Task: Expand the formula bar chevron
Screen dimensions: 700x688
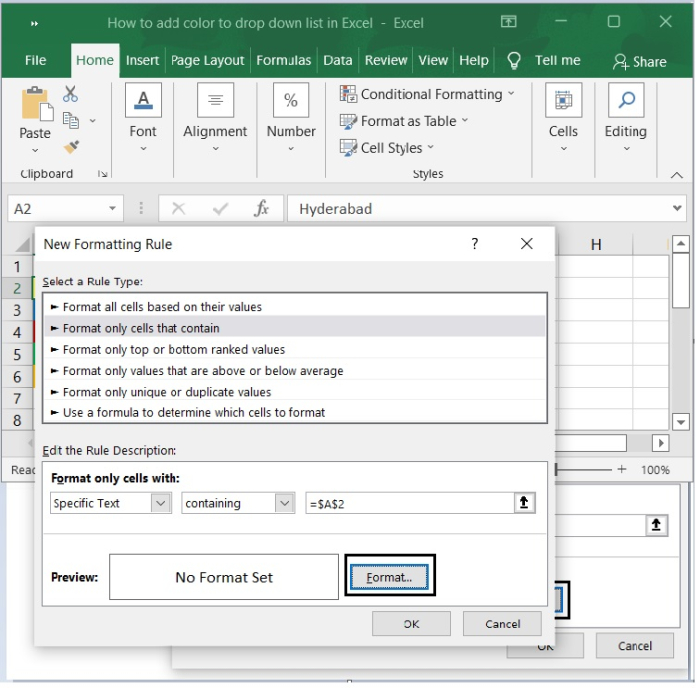Action: click(677, 208)
